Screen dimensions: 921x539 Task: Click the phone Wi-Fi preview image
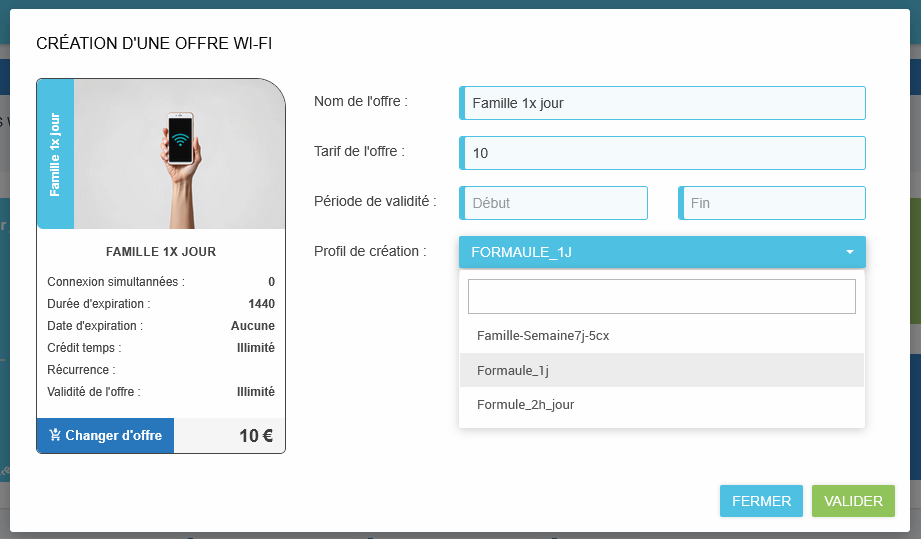pyautogui.click(x=180, y=154)
